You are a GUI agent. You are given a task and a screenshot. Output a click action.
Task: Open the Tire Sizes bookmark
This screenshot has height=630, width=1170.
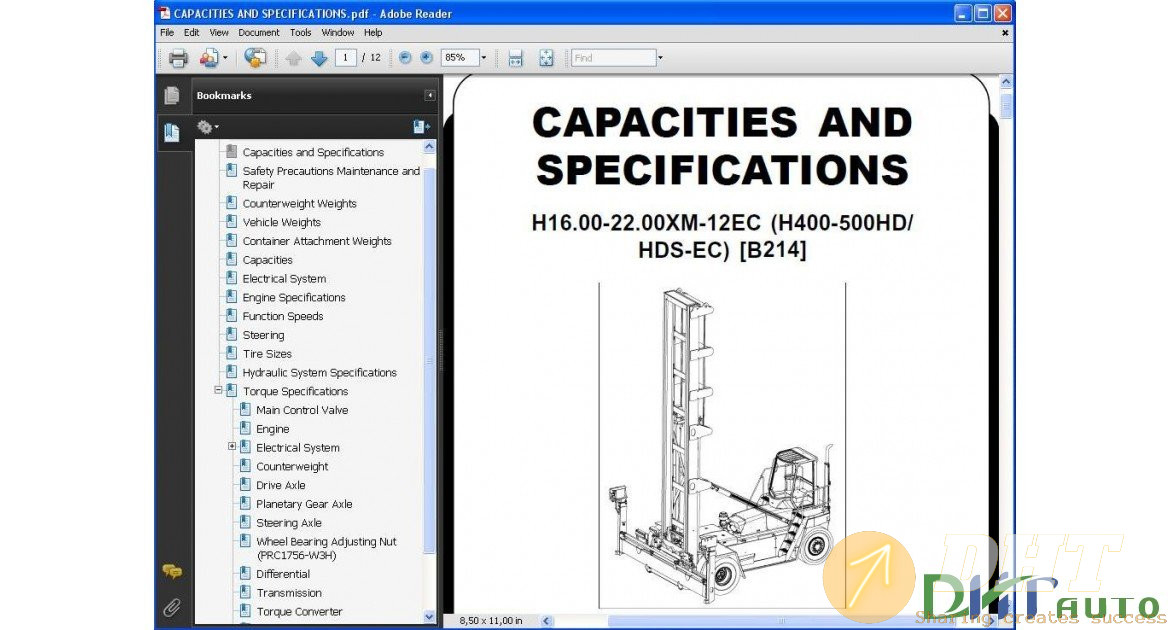point(267,354)
